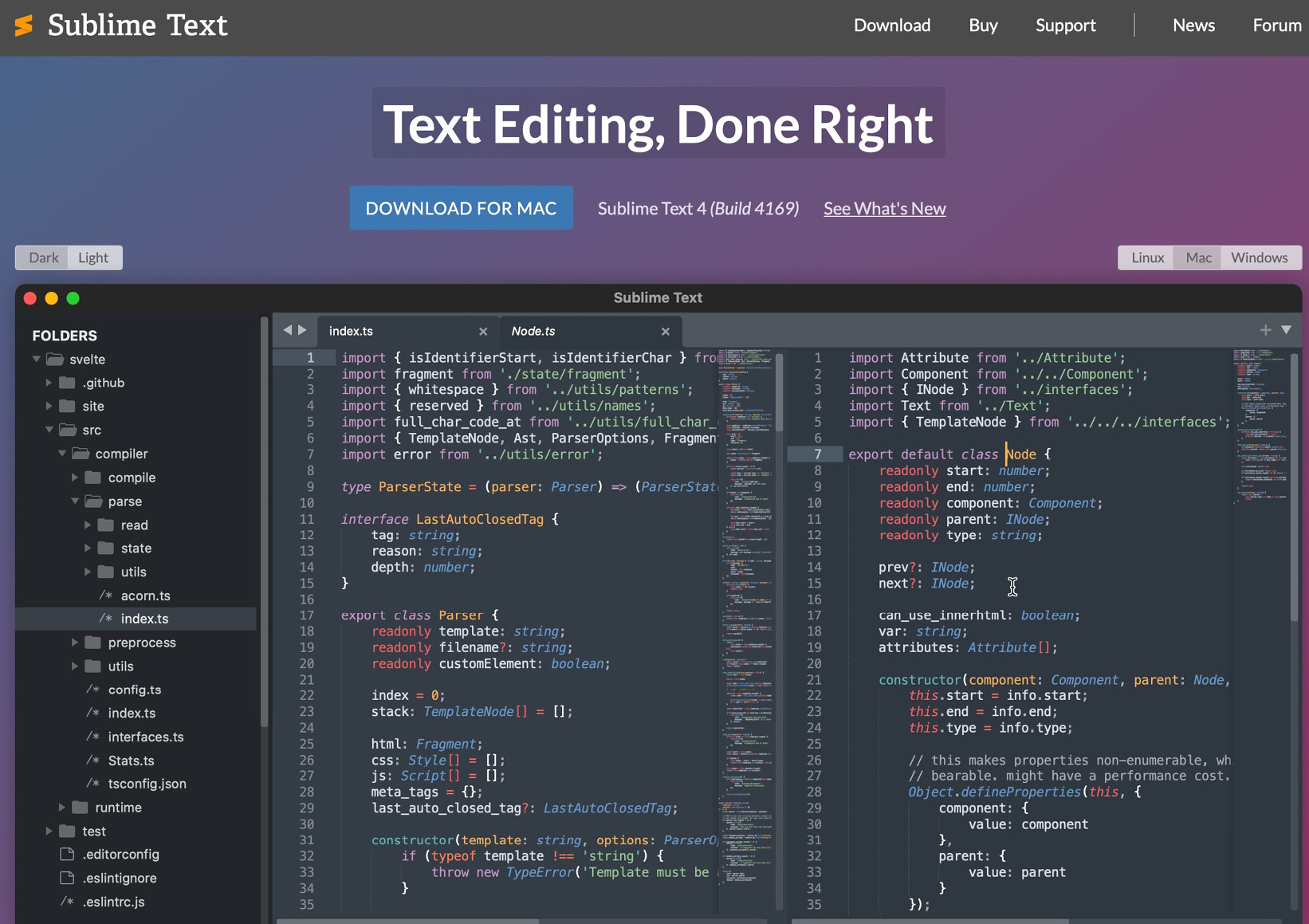Viewport: 1309px width, 924px height.
Task: Click the .eslintignore file icon
Action: [68, 878]
